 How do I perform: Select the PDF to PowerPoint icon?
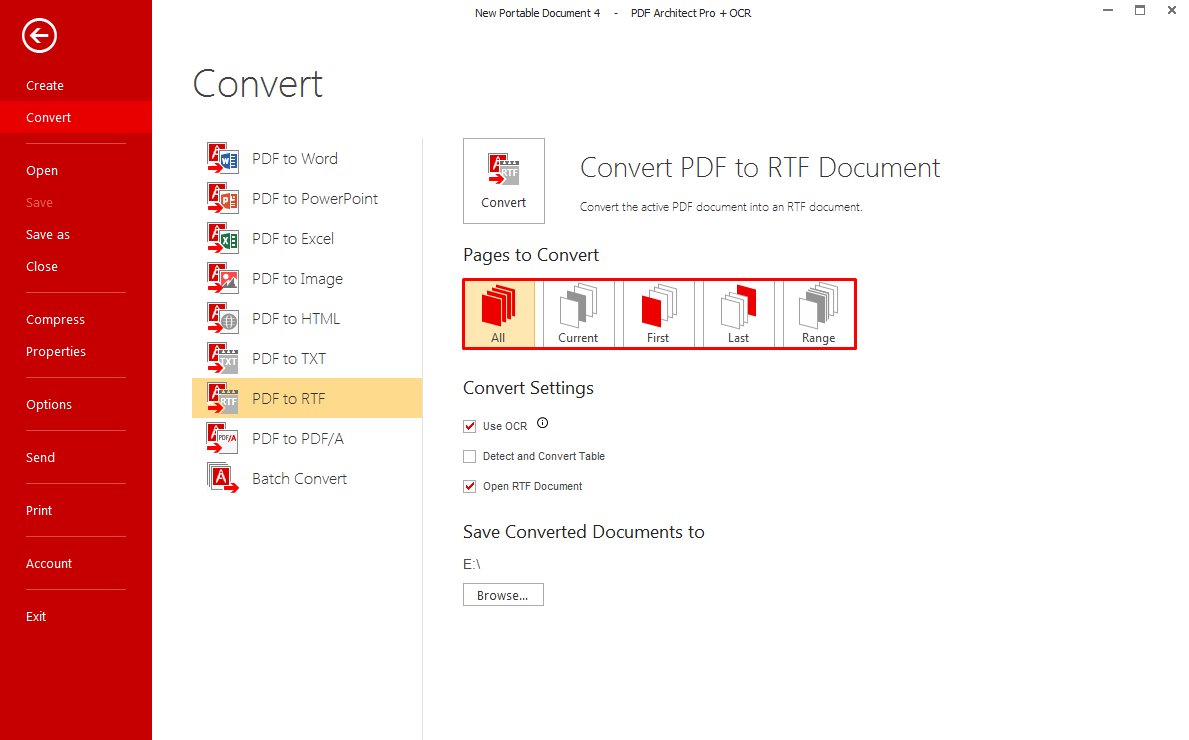point(223,199)
